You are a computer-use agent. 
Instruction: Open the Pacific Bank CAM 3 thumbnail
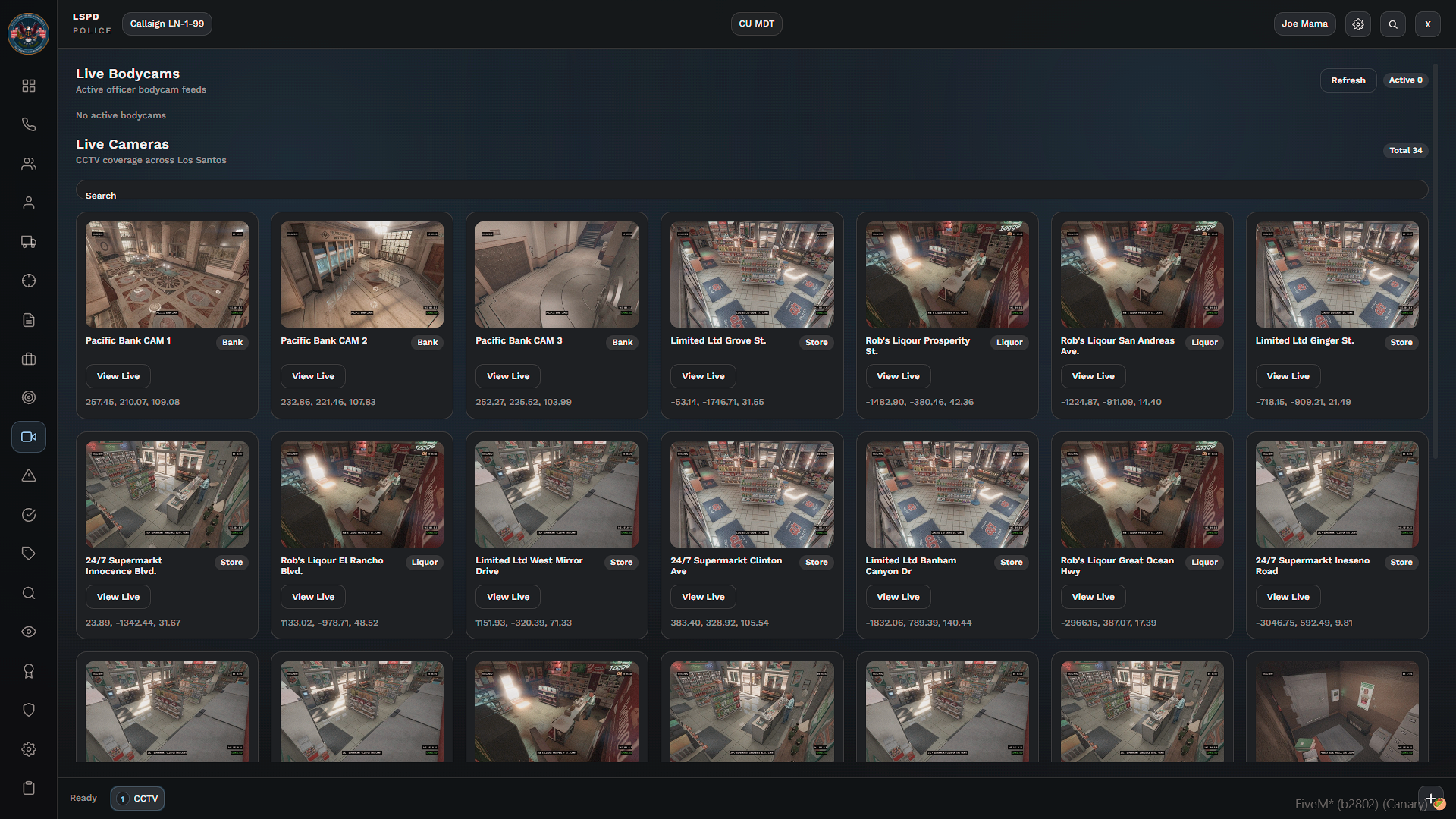click(x=557, y=275)
